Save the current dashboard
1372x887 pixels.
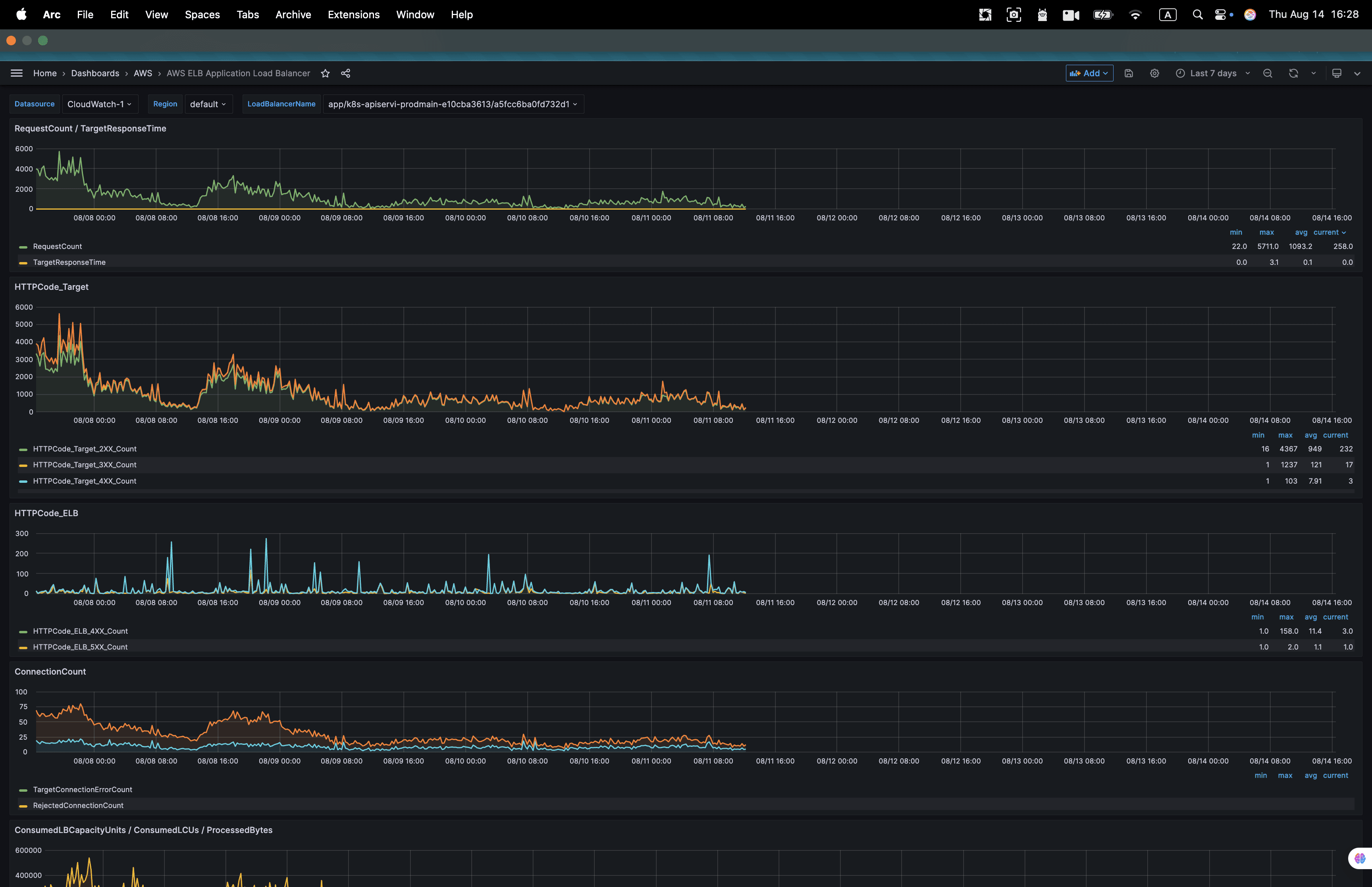(x=1129, y=73)
